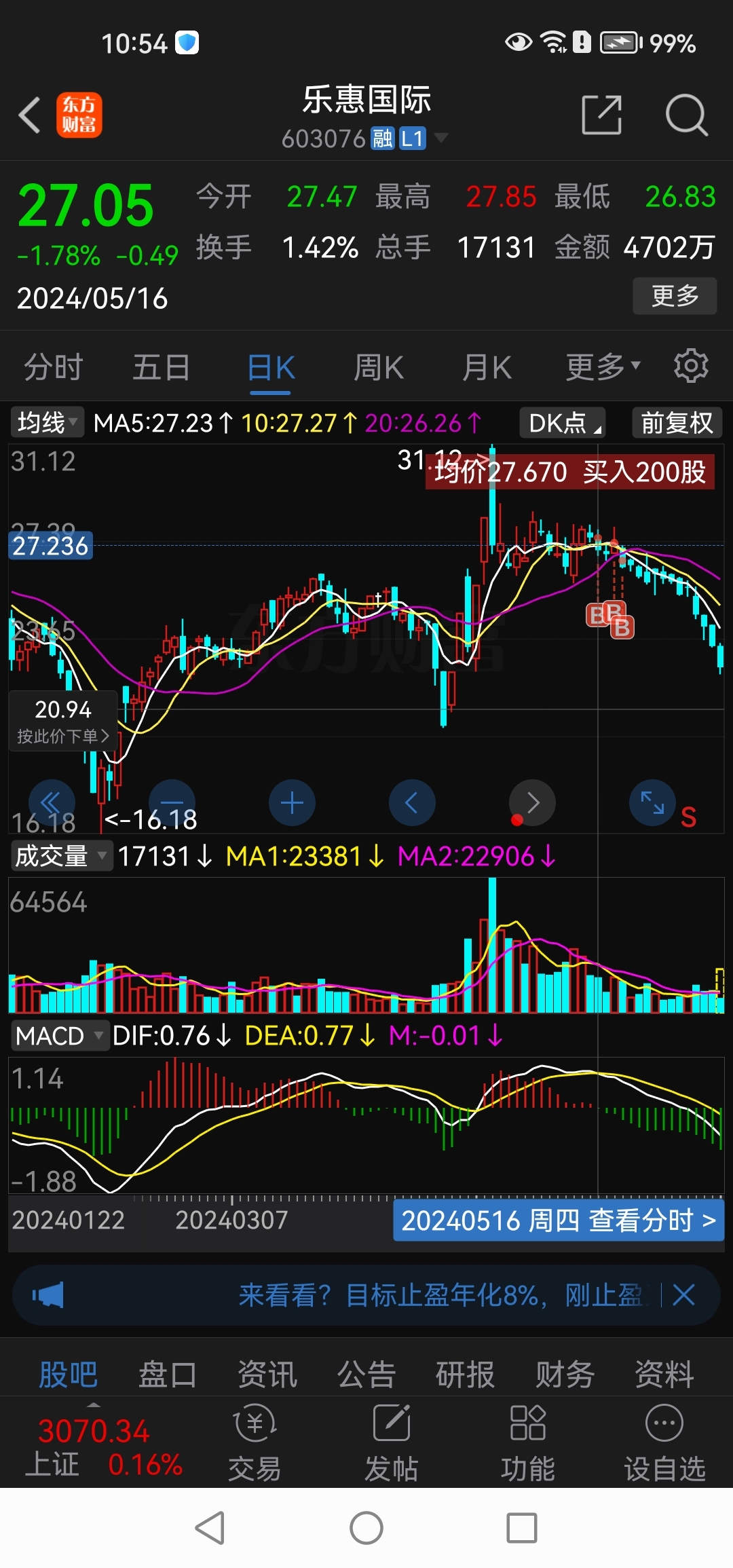Open 研报 tab
This screenshot has height=1568, width=733.
point(466,1375)
